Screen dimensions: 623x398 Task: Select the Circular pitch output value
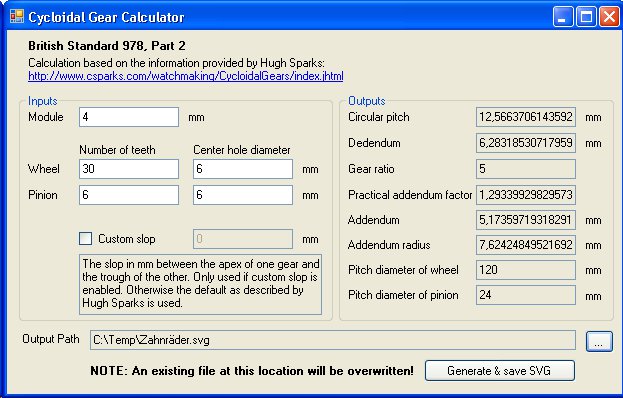[526, 117]
